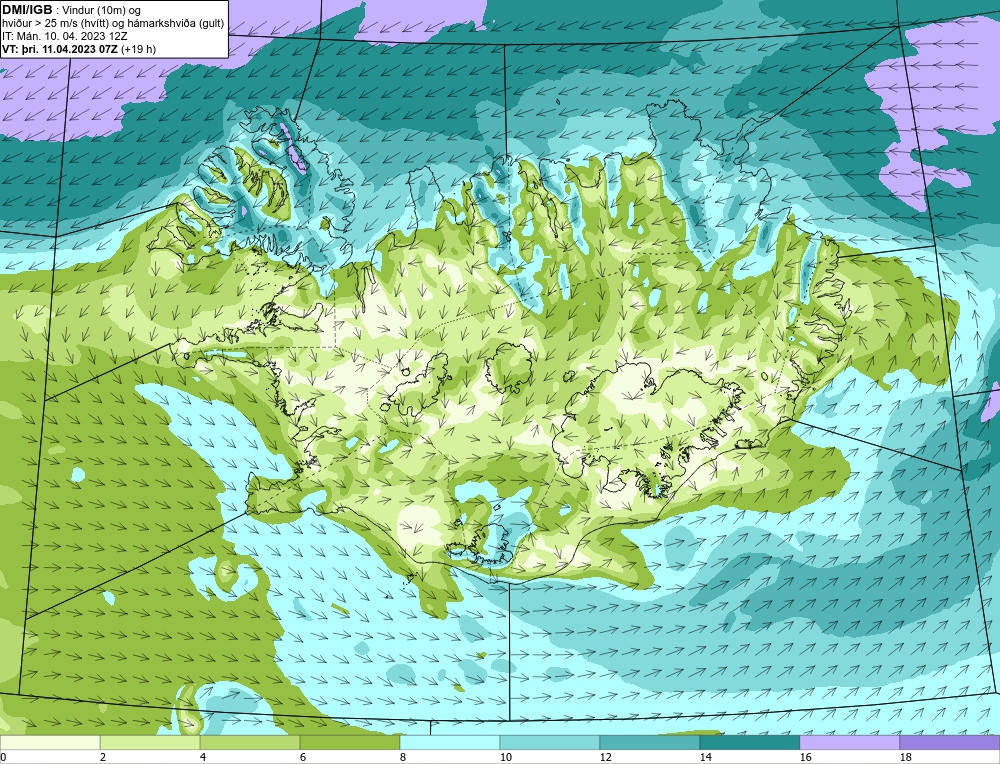Select the legend swatch between 2 and 4
Image resolution: width=1000 pixels, height=764 pixels.
(150, 742)
